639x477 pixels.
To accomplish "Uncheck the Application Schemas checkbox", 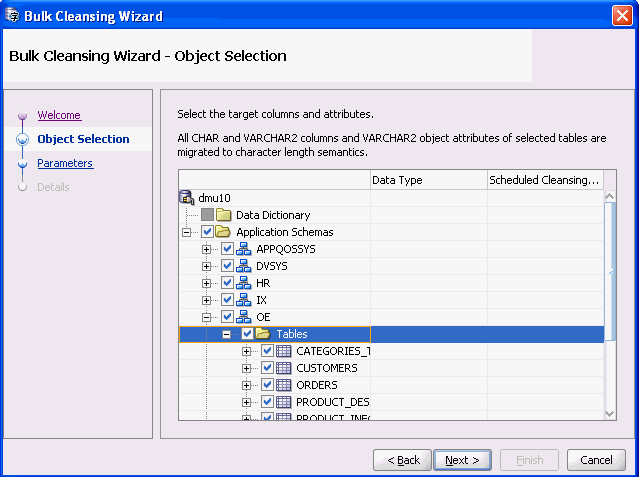I will tap(207, 232).
